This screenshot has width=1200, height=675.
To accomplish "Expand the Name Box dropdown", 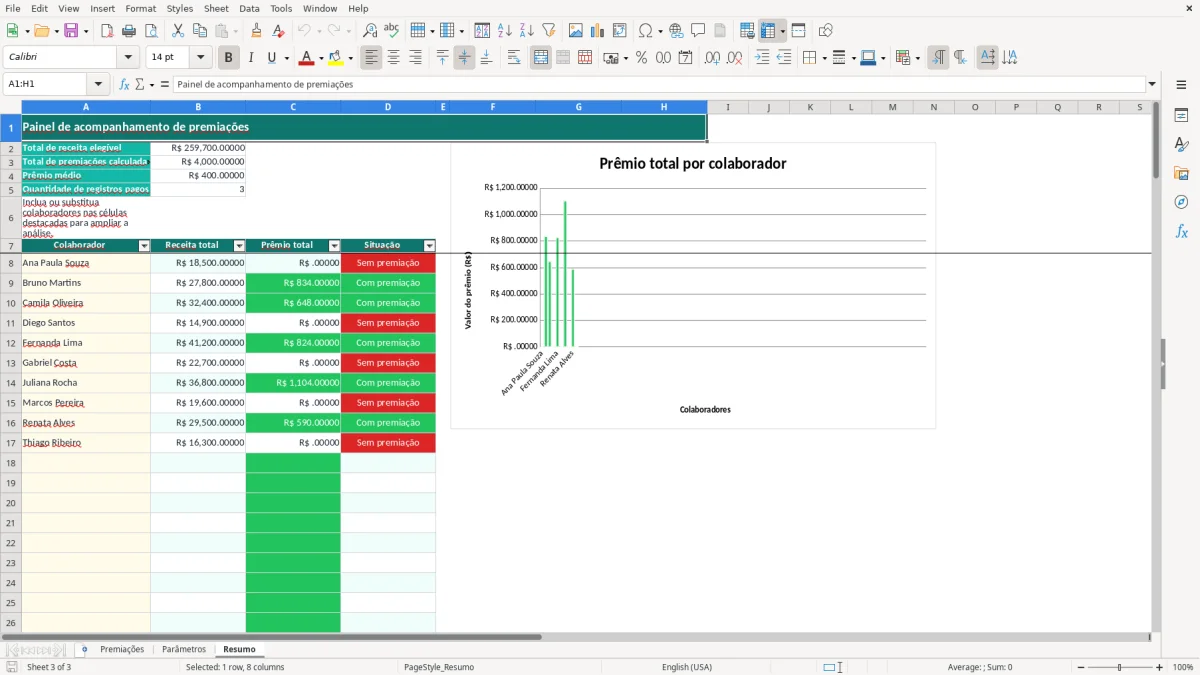I will coord(98,84).
